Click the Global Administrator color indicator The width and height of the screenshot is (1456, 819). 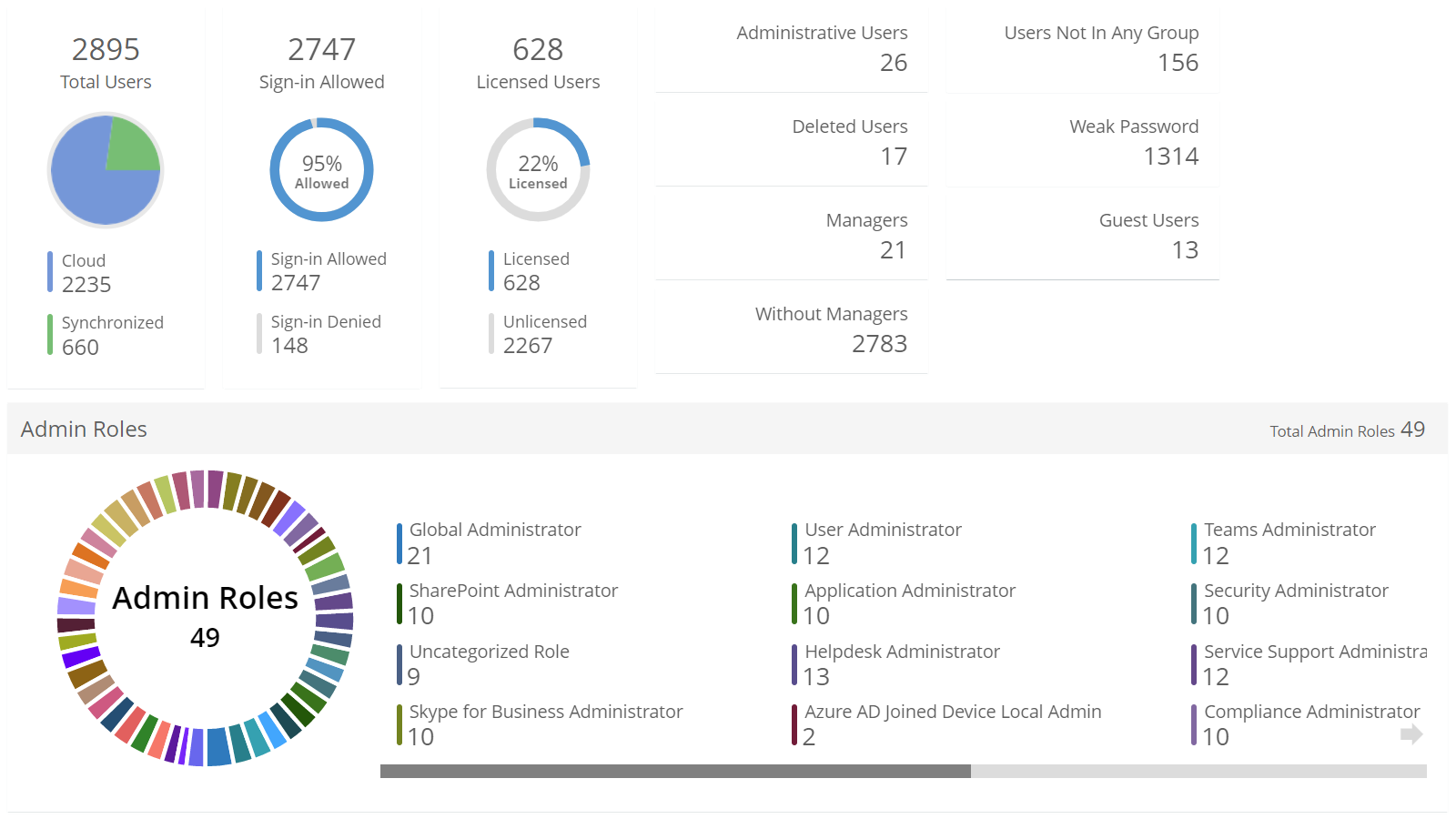(x=398, y=541)
